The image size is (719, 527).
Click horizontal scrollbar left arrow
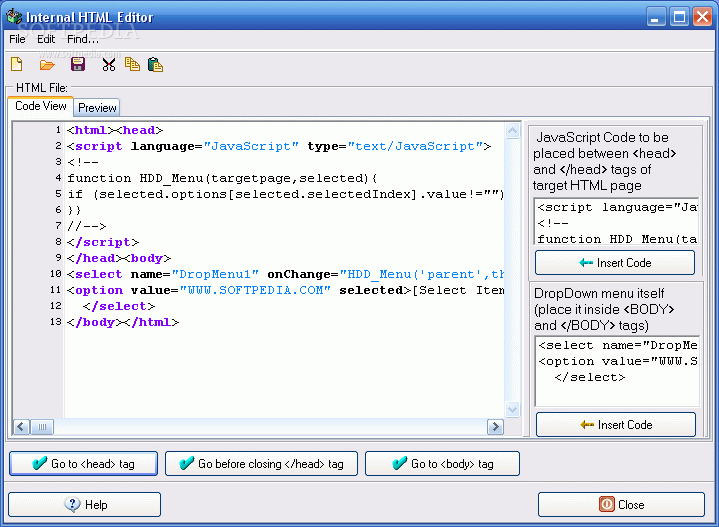pos(21,427)
